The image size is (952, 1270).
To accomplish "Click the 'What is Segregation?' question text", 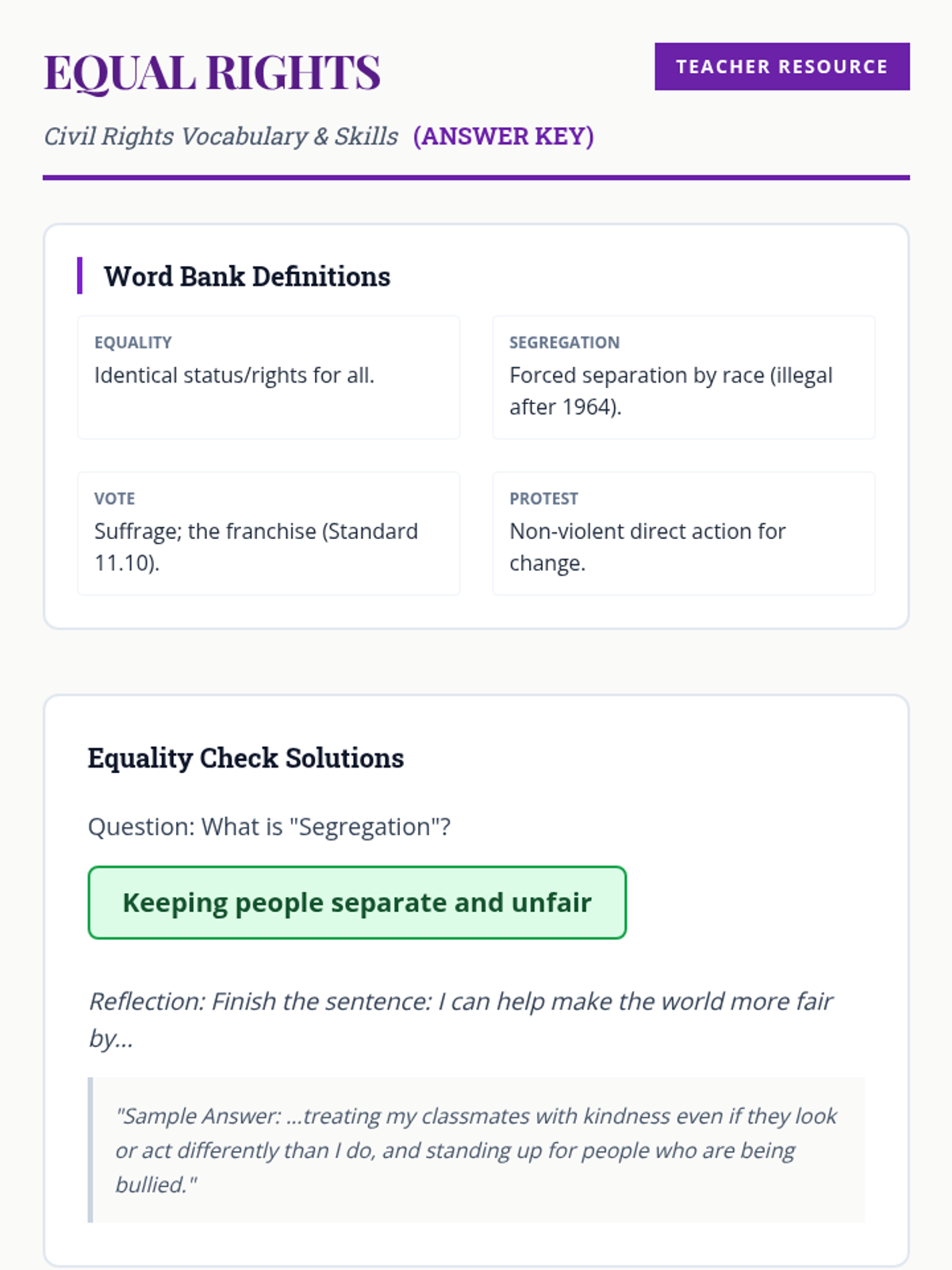I will (269, 827).
